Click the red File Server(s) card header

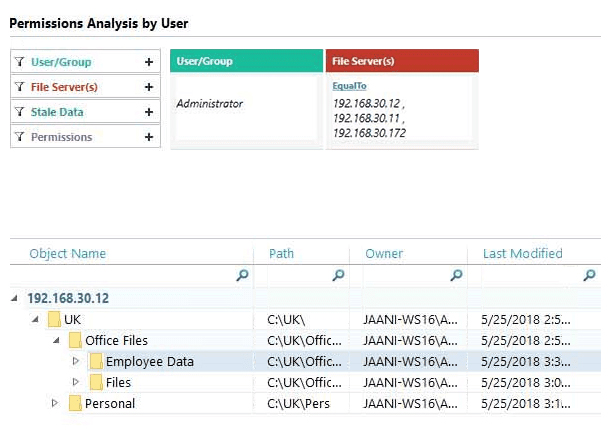[x=402, y=61]
